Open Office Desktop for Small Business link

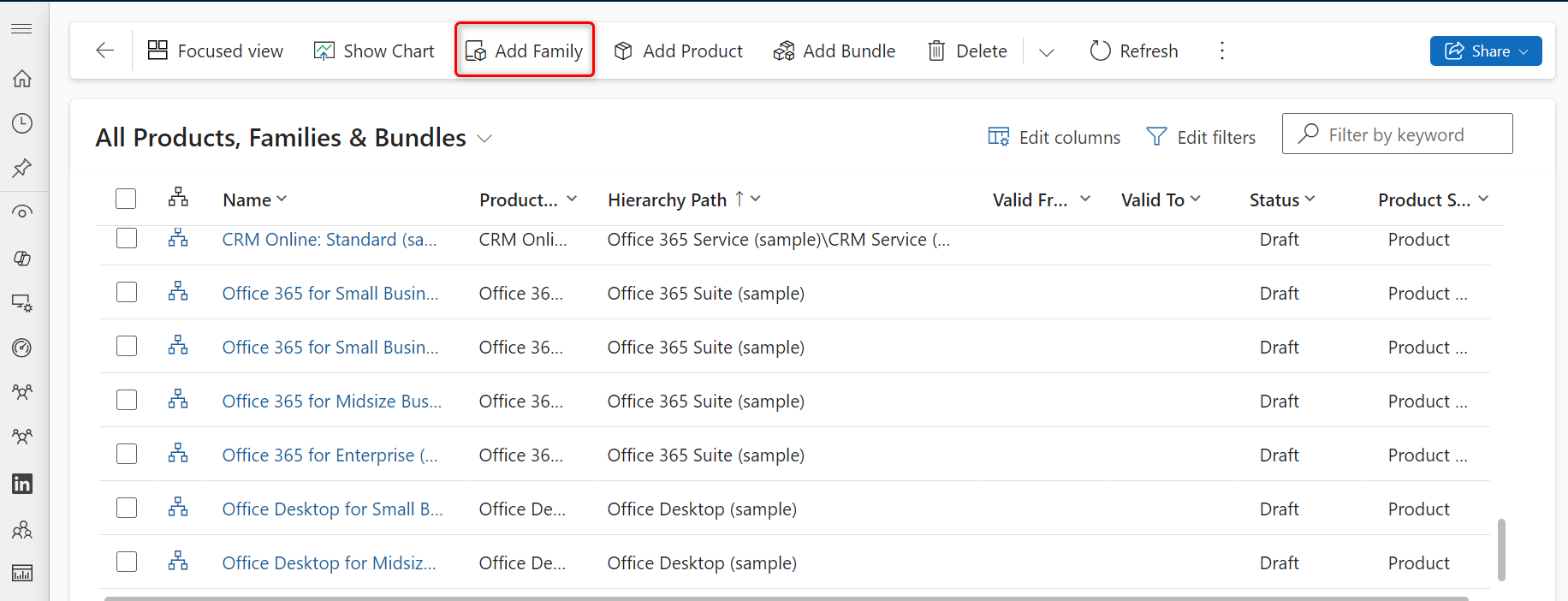click(x=333, y=509)
